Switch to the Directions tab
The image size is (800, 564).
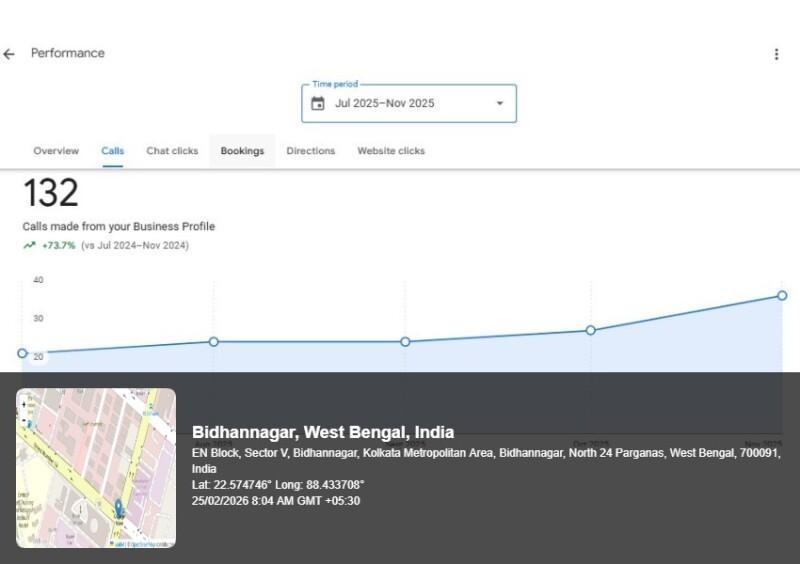310,151
